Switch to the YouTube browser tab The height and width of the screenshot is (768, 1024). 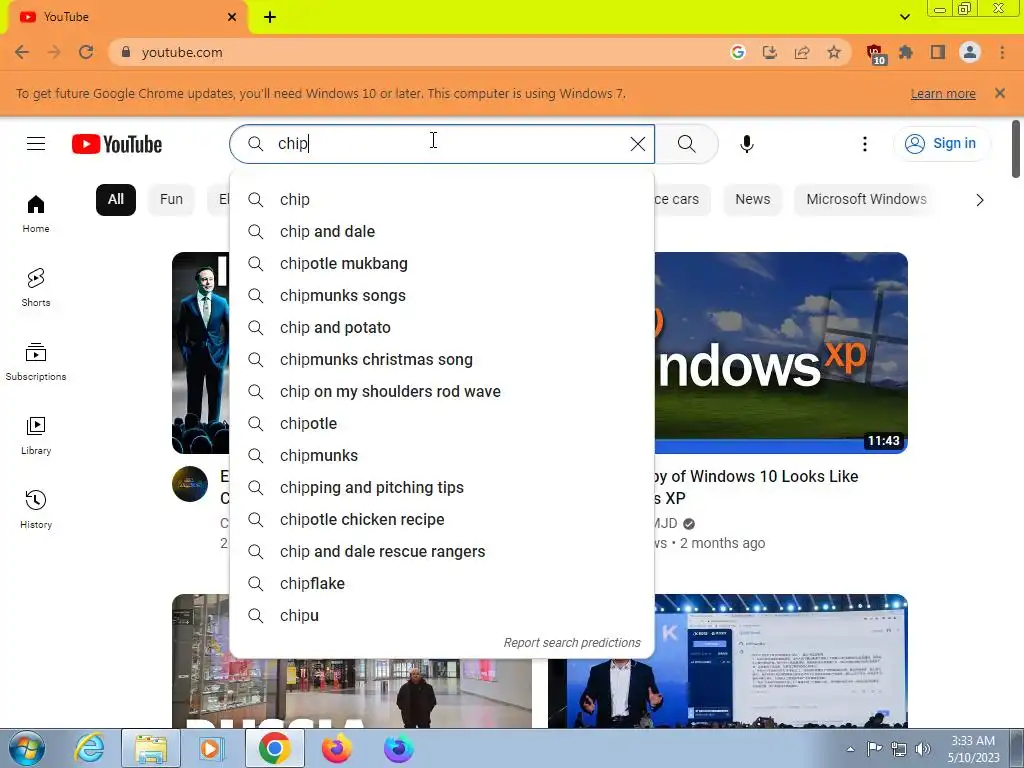127,17
